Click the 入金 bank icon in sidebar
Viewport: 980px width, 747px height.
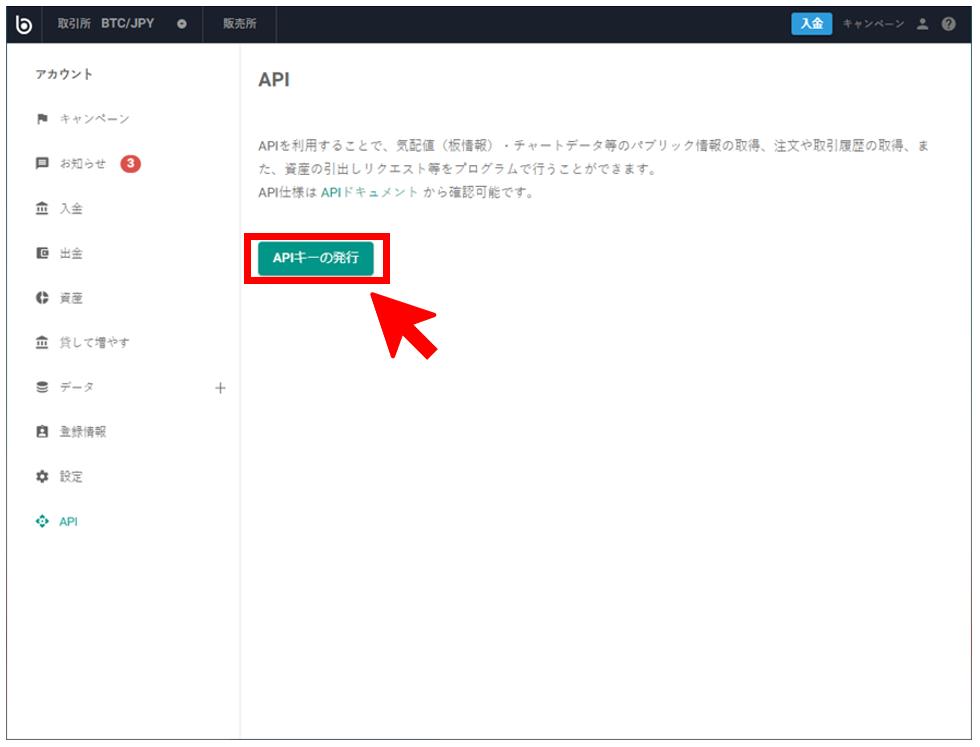[x=42, y=209]
